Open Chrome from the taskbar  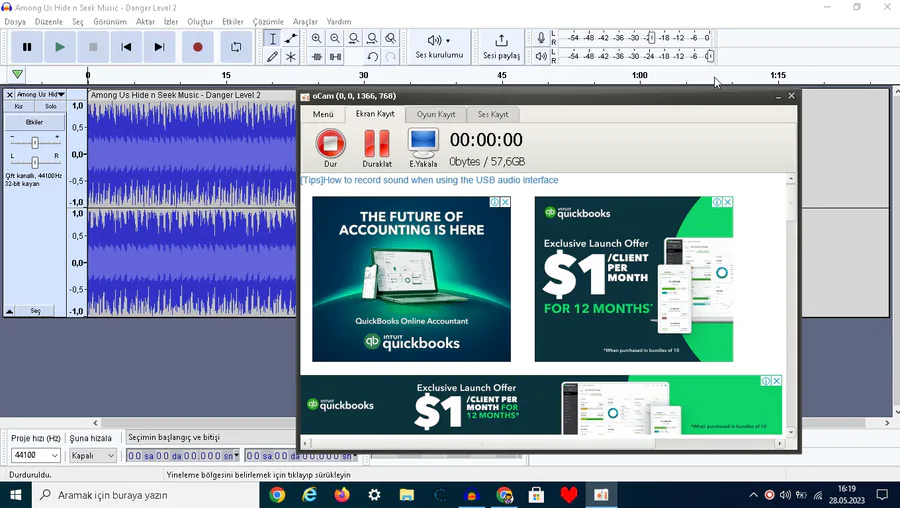pos(277,495)
